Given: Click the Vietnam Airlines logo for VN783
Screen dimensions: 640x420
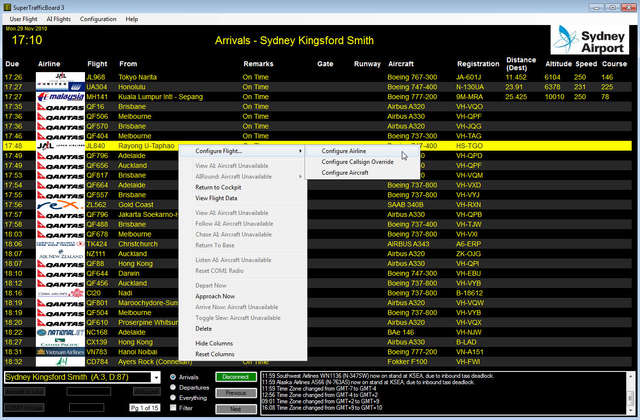Looking at the screenshot, I should pyautogui.click(x=60, y=352).
